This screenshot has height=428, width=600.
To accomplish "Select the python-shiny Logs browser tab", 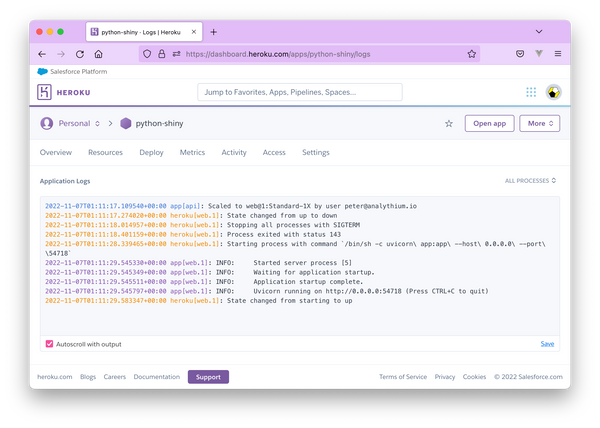I will point(144,32).
